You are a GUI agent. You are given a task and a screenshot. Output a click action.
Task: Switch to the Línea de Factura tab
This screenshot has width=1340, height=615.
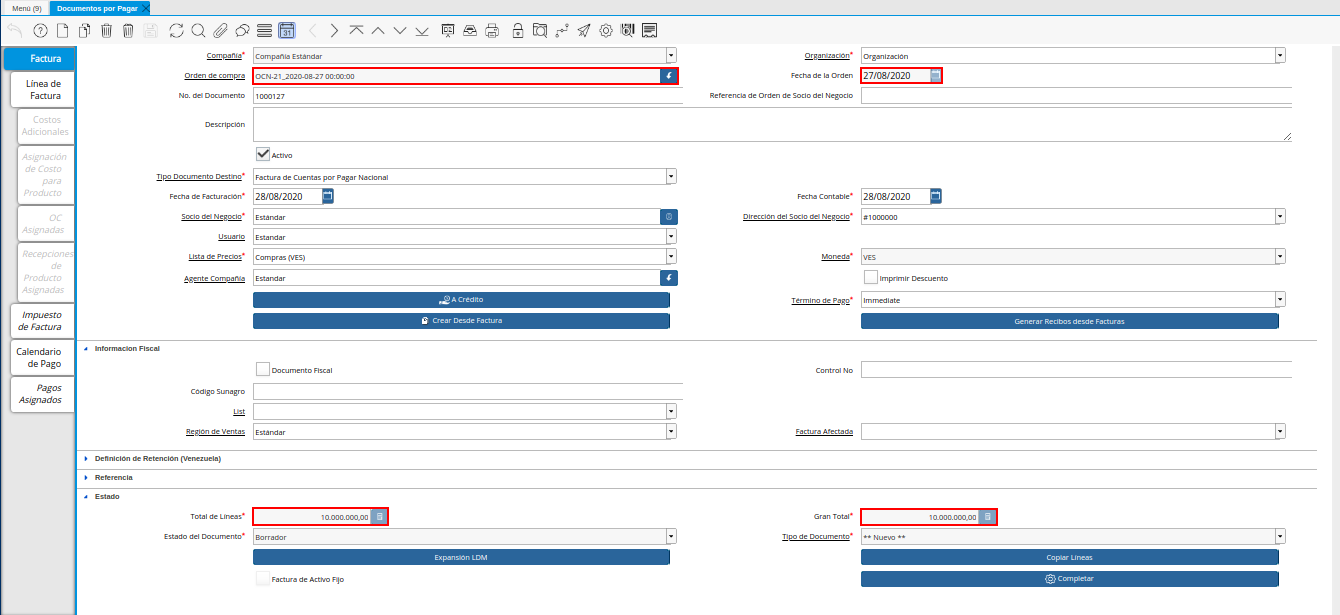[x=44, y=90]
